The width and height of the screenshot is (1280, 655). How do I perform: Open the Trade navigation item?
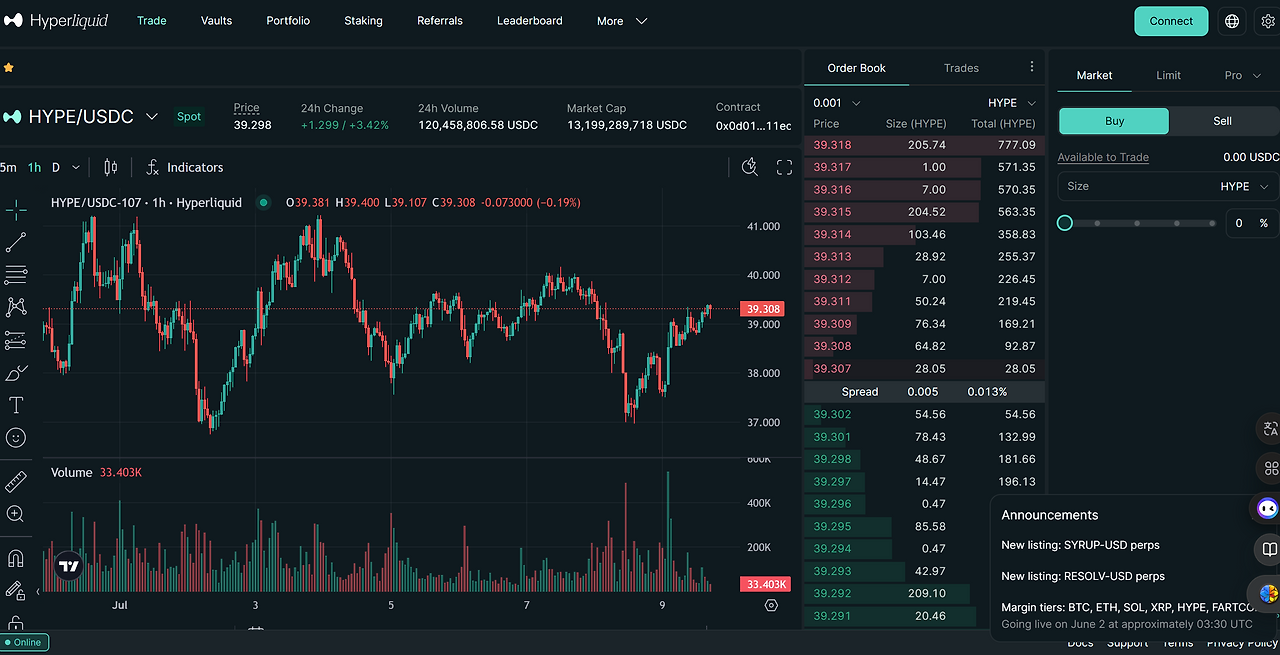click(x=152, y=21)
